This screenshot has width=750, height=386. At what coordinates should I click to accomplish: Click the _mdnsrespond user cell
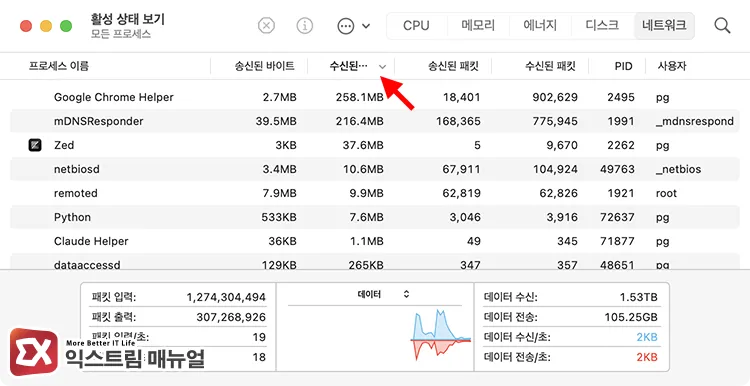point(695,121)
